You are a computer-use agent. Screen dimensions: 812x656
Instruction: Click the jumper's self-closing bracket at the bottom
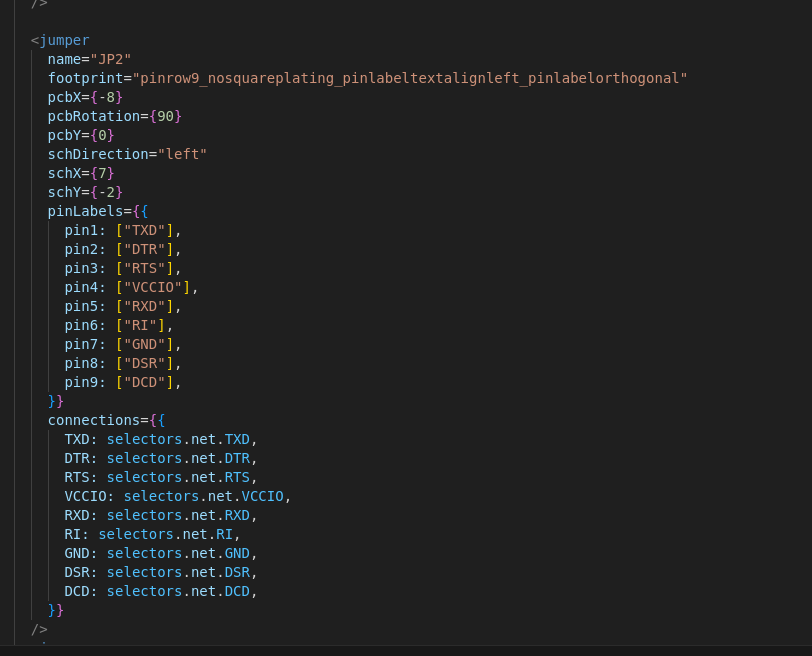click(39, 629)
